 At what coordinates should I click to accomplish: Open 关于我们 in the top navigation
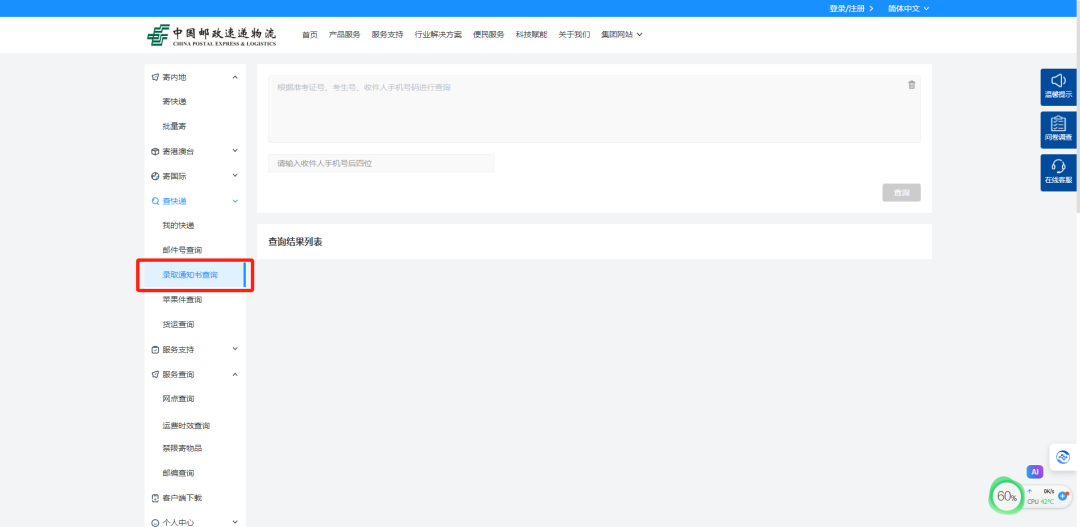574,34
